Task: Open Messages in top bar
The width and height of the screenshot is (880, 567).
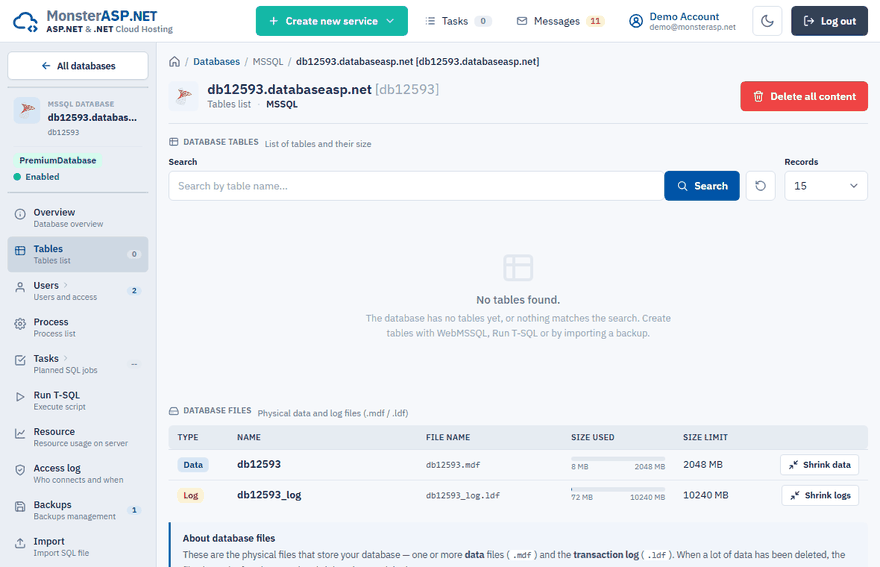Action: click(x=560, y=21)
